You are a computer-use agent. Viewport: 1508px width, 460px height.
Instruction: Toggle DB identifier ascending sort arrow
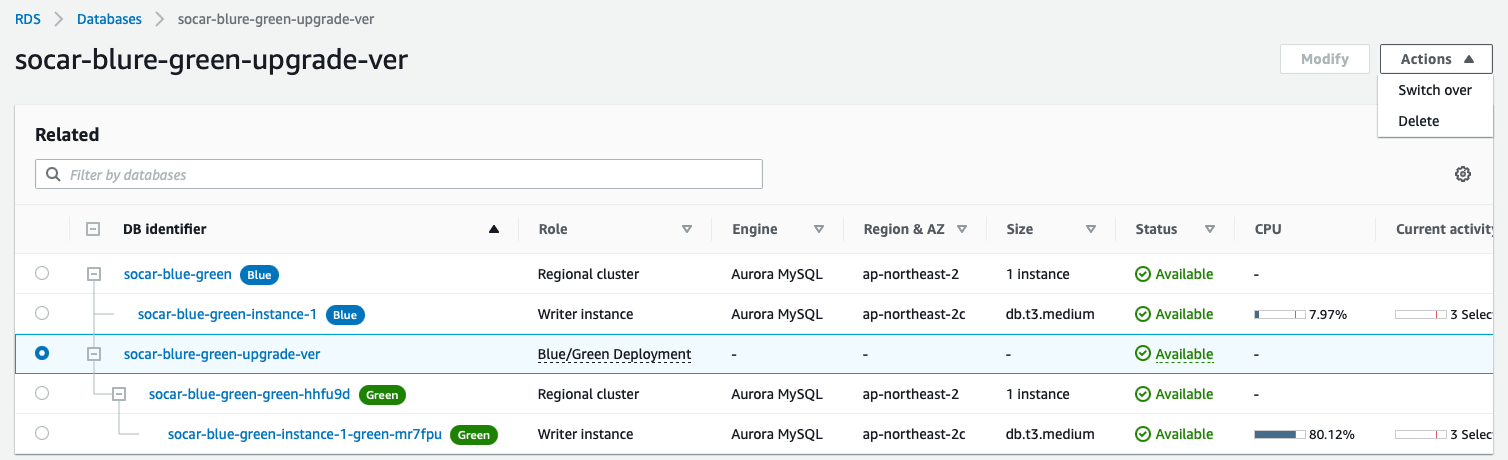pos(493,229)
